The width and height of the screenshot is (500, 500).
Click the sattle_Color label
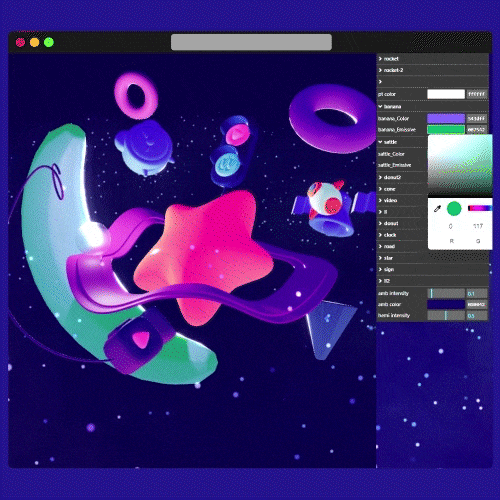[391, 154]
